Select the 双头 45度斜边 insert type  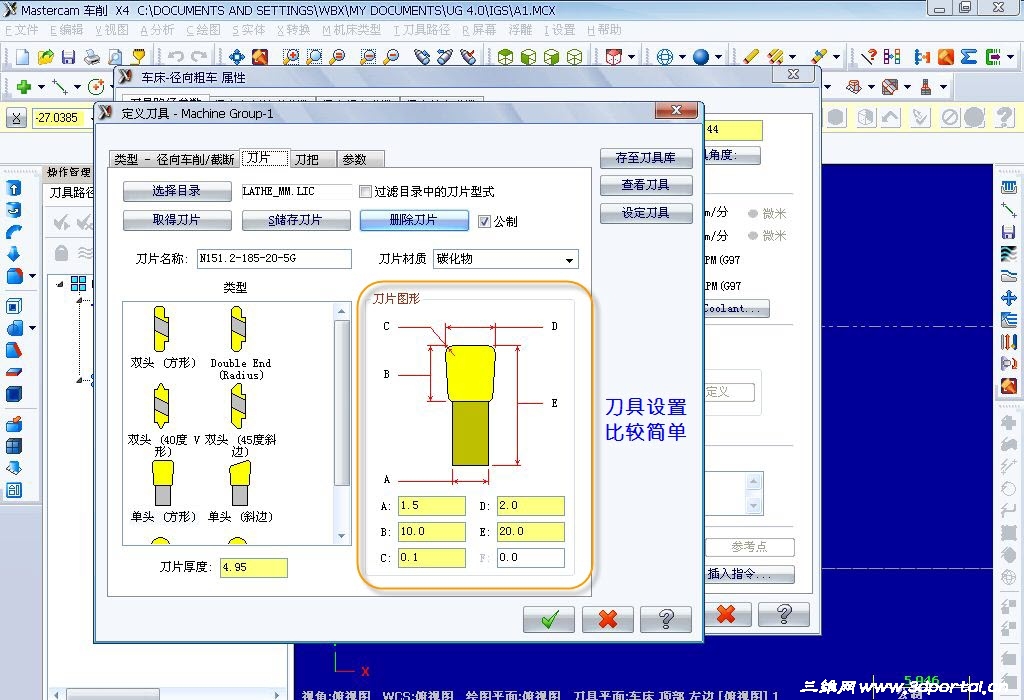click(x=240, y=420)
